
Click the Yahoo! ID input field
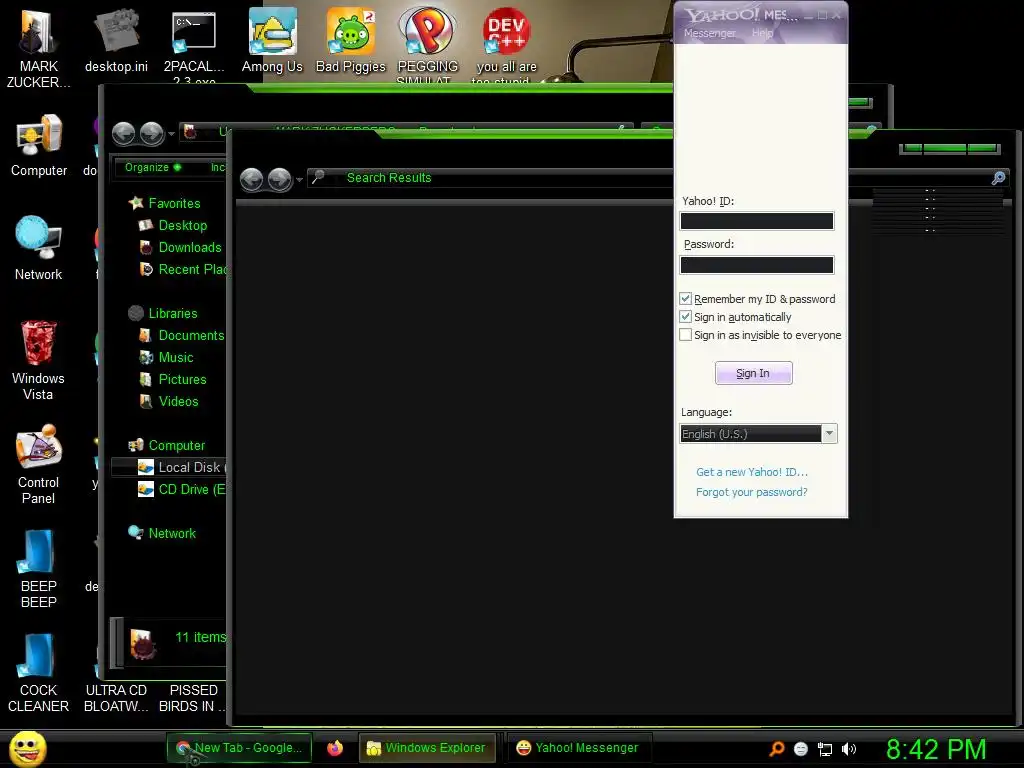[x=757, y=221]
